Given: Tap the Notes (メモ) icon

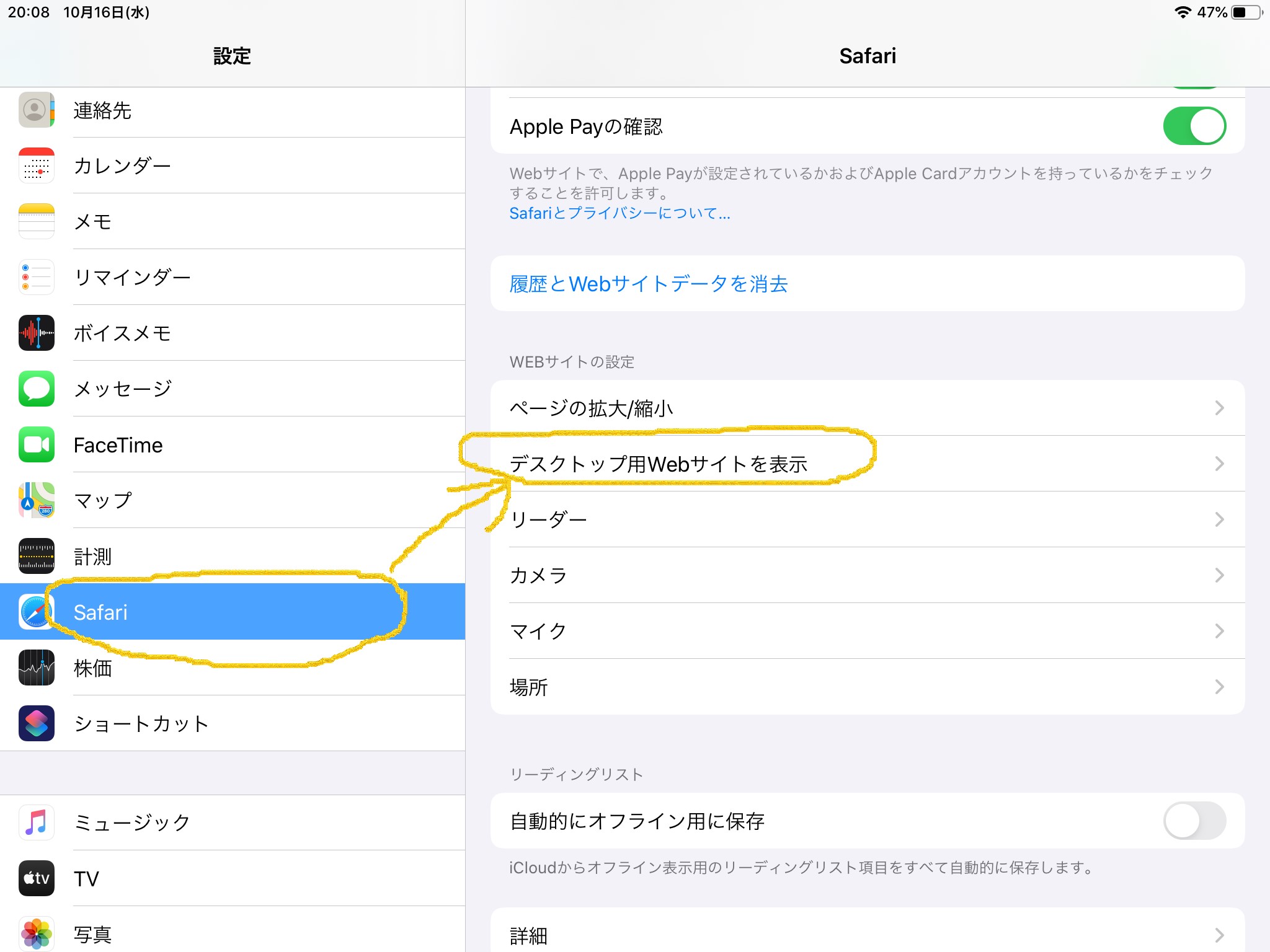Looking at the screenshot, I should coord(37,221).
